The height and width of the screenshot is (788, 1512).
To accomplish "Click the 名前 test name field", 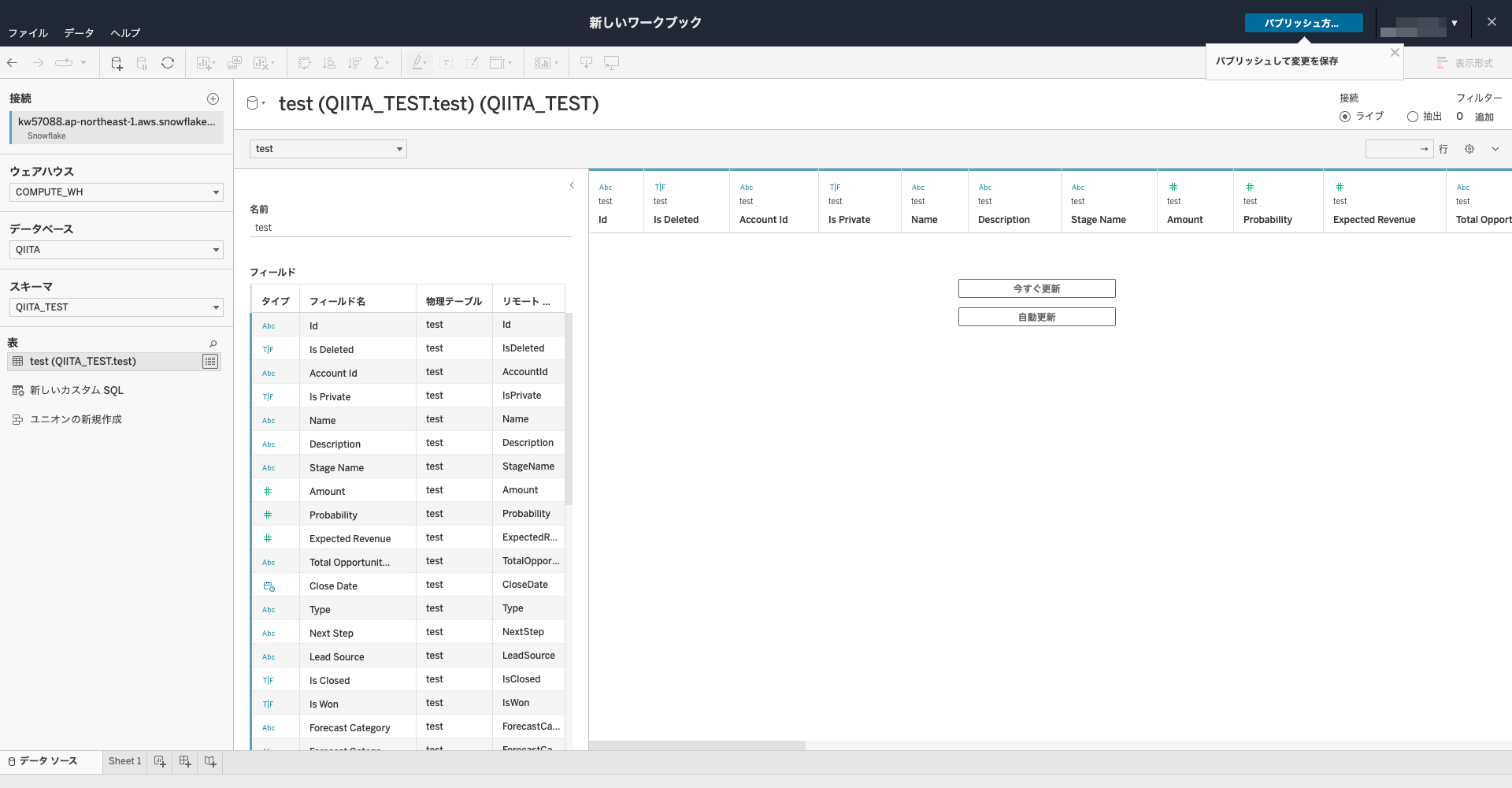I will click(x=410, y=228).
